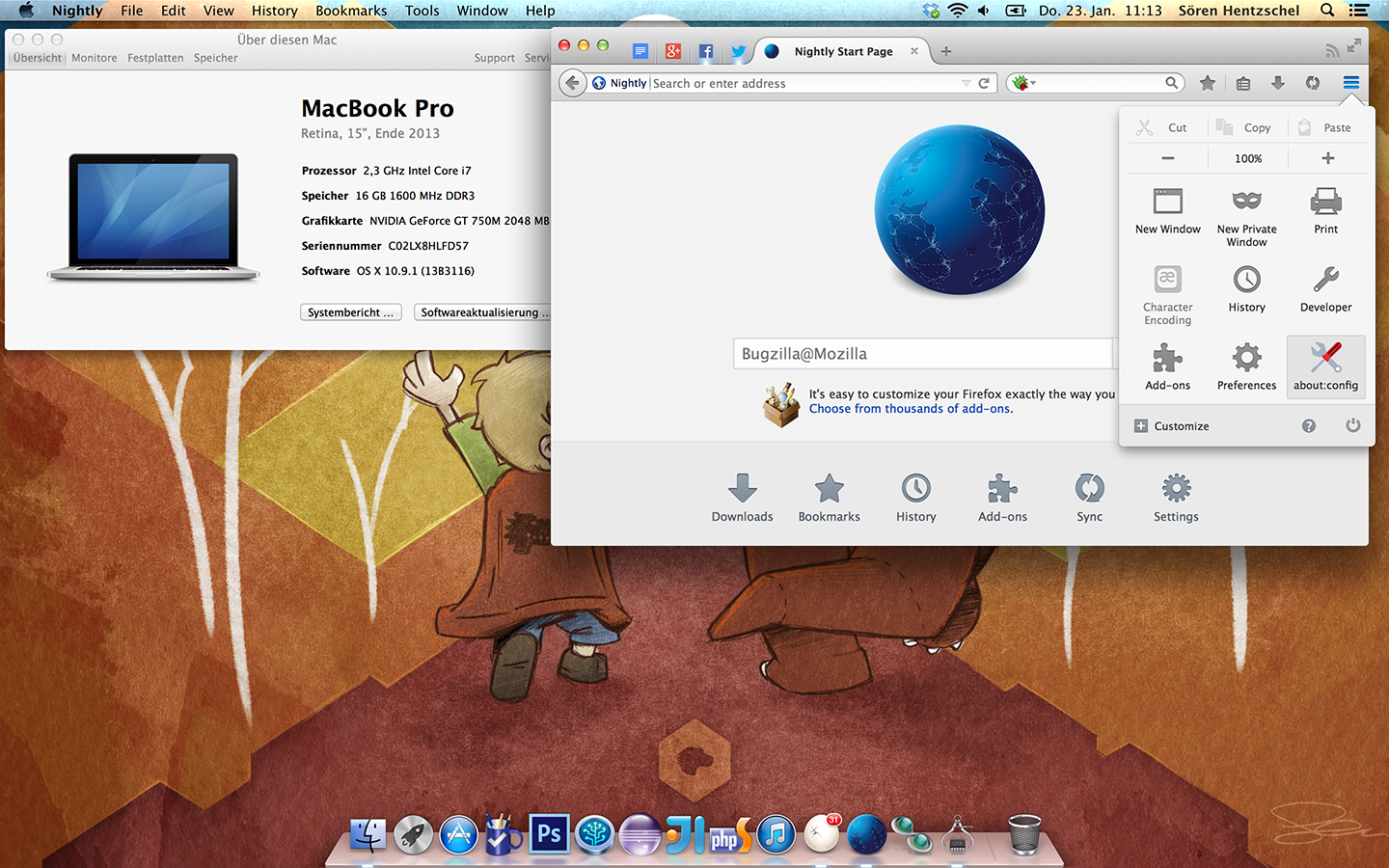Click the bookmark star icon in toolbar
The image size is (1389, 868).
coord(1207,83)
